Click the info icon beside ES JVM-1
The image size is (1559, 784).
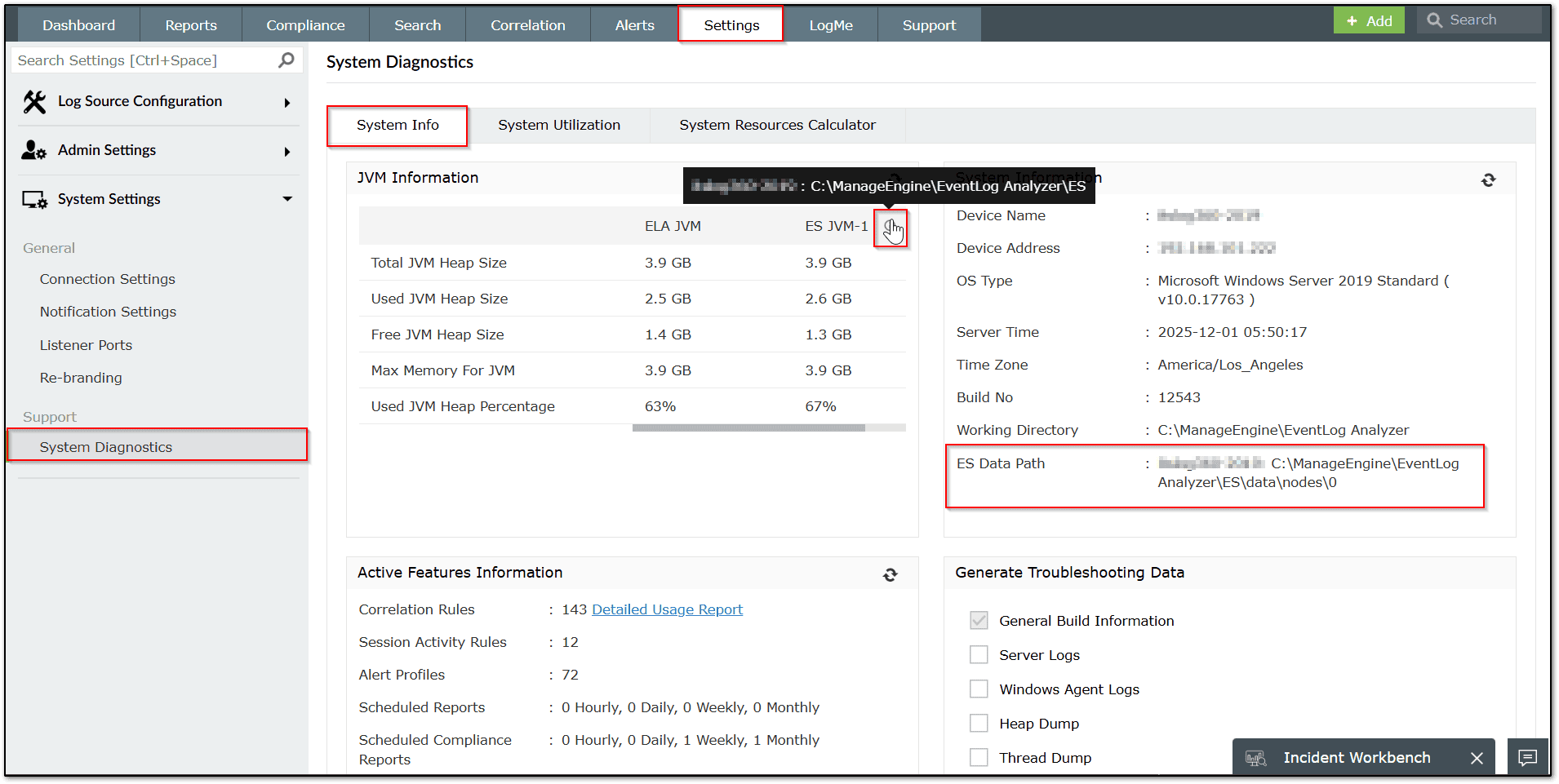click(x=890, y=227)
